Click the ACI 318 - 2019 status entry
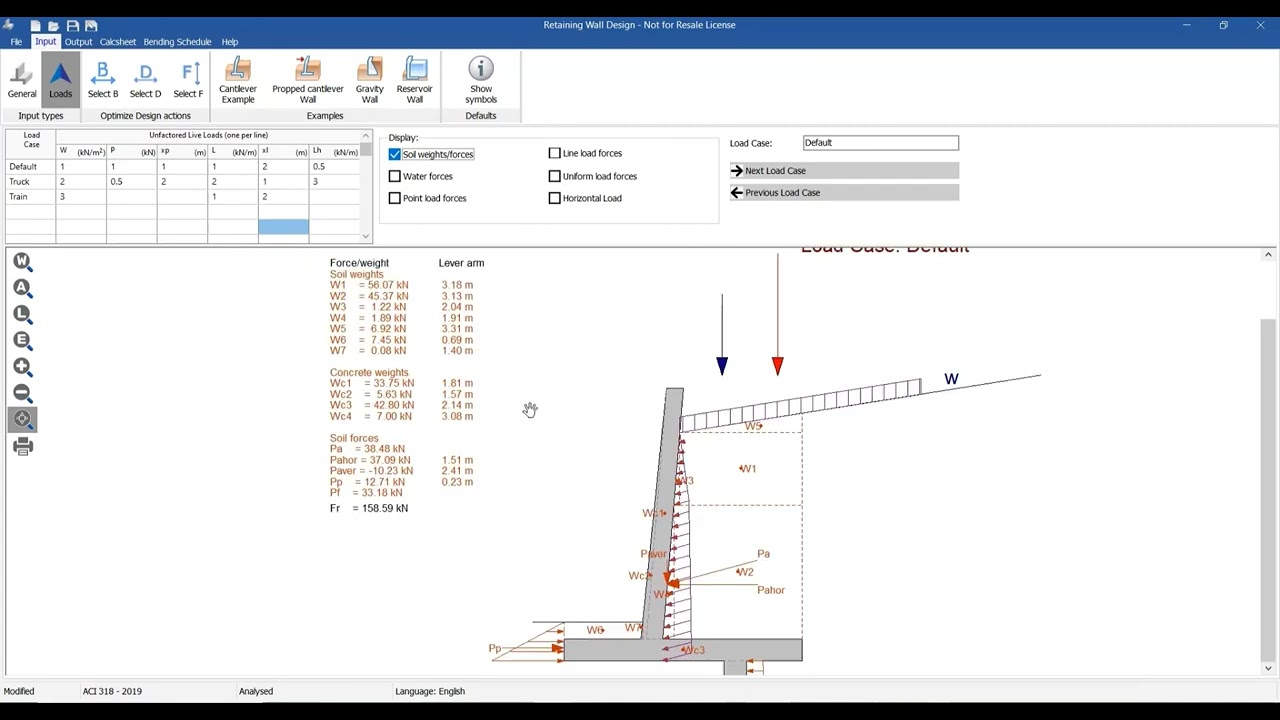1280x720 pixels. pyautogui.click(x=112, y=691)
